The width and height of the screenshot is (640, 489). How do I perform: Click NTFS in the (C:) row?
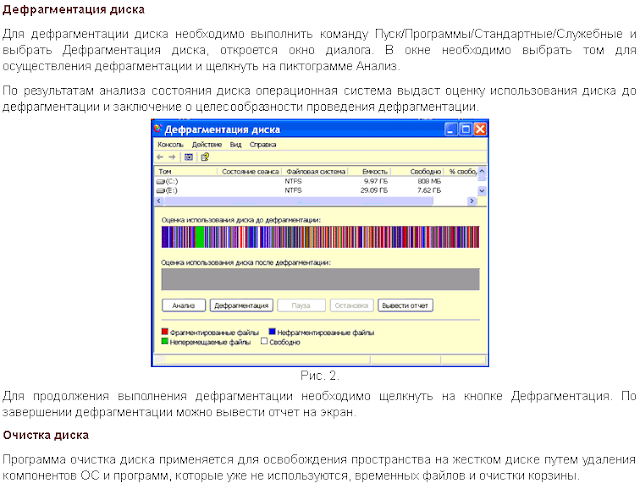293,181
